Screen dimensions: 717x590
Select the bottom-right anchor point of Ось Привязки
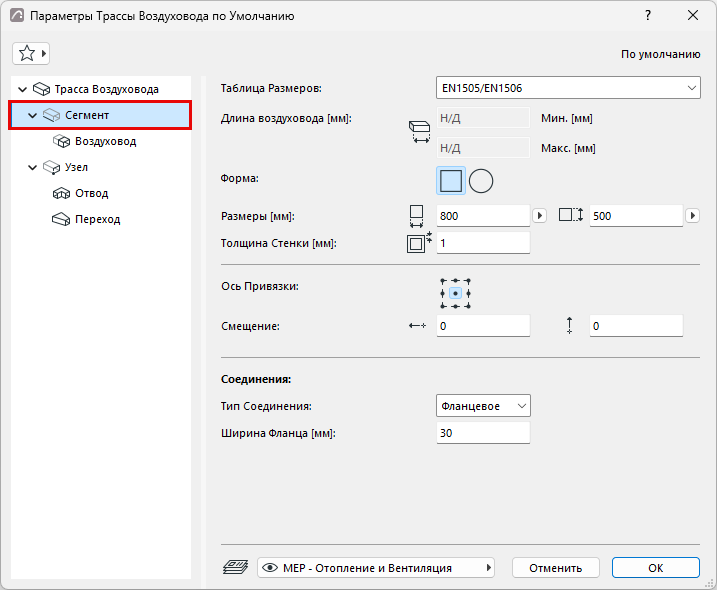click(468, 306)
